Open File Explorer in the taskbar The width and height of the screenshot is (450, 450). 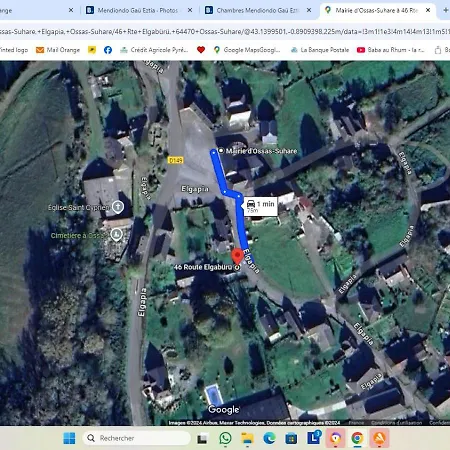click(x=247, y=438)
